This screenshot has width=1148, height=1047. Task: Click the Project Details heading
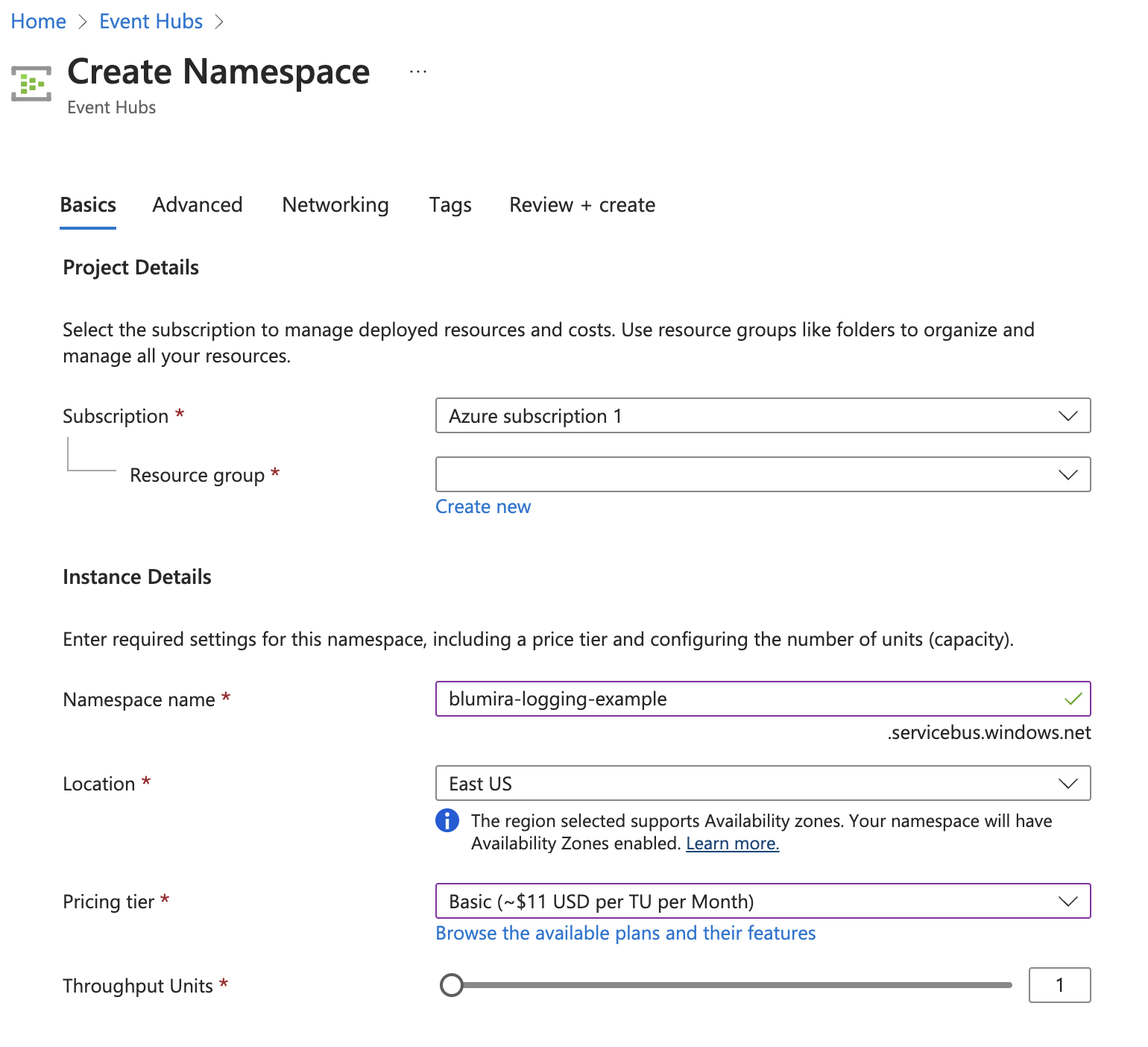(x=131, y=268)
